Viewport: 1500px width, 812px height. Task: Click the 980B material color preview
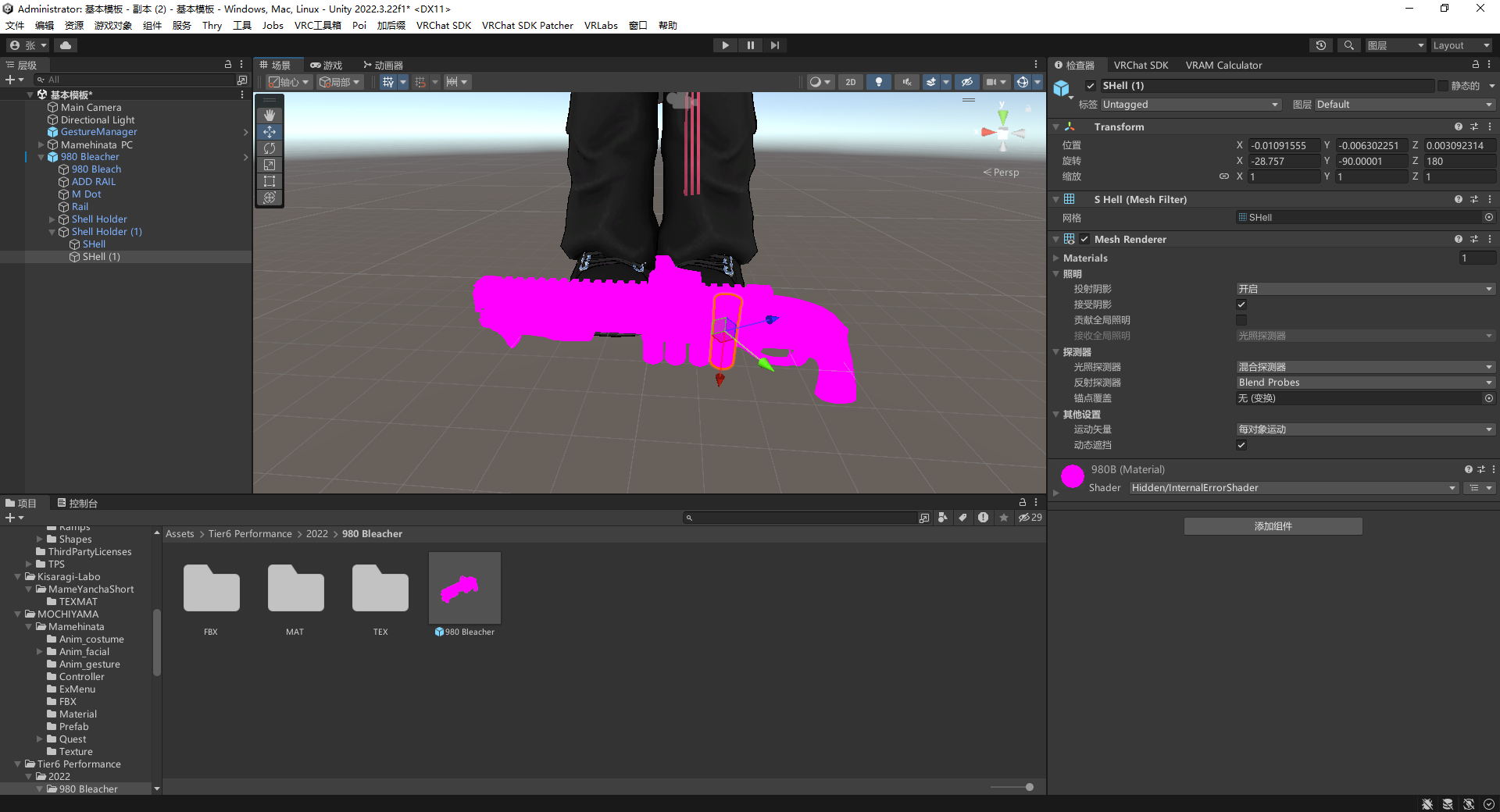tap(1072, 475)
